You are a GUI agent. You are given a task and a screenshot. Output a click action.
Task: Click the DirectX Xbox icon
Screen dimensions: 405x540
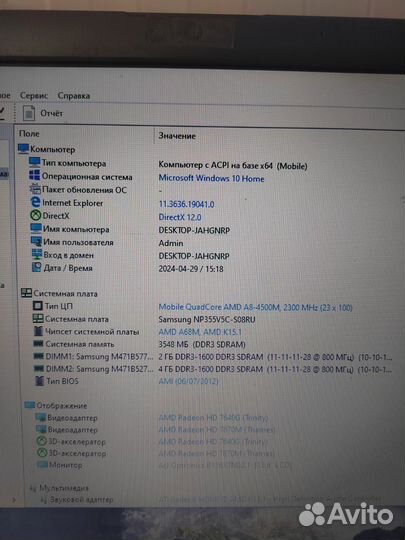coord(35,216)
